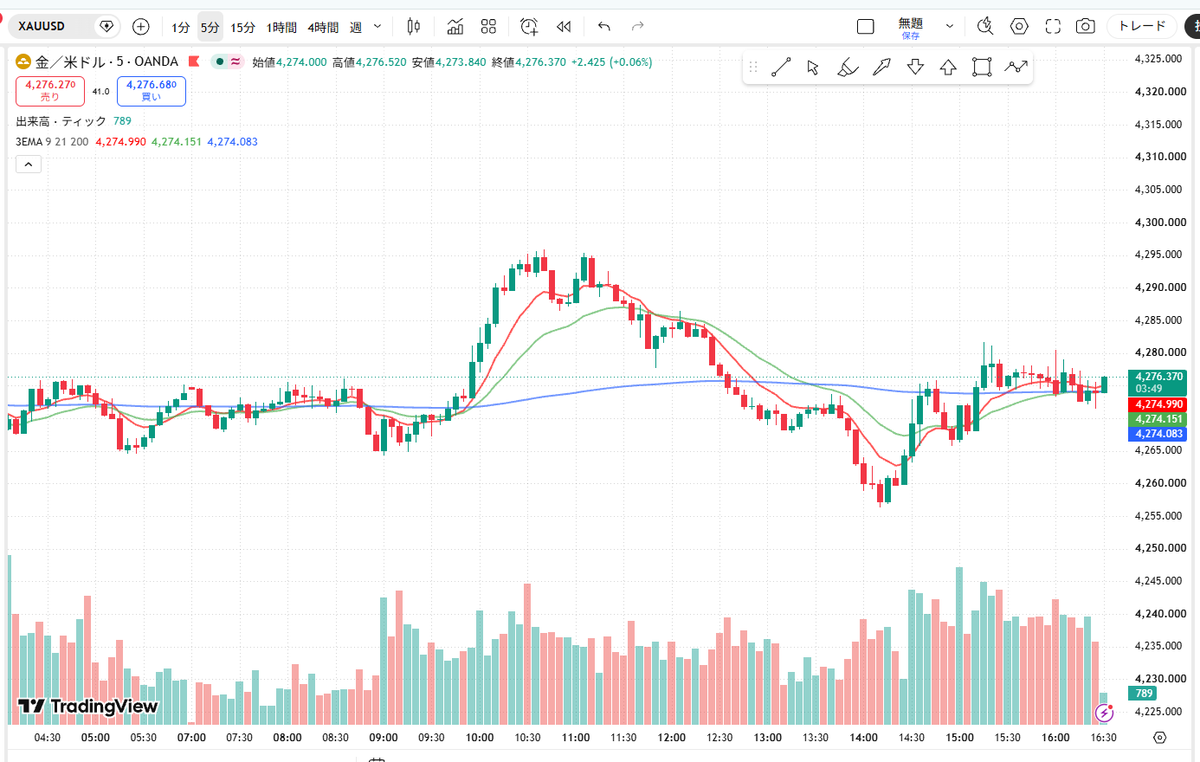Open the layout setup square icon

(x=866, y=27)
